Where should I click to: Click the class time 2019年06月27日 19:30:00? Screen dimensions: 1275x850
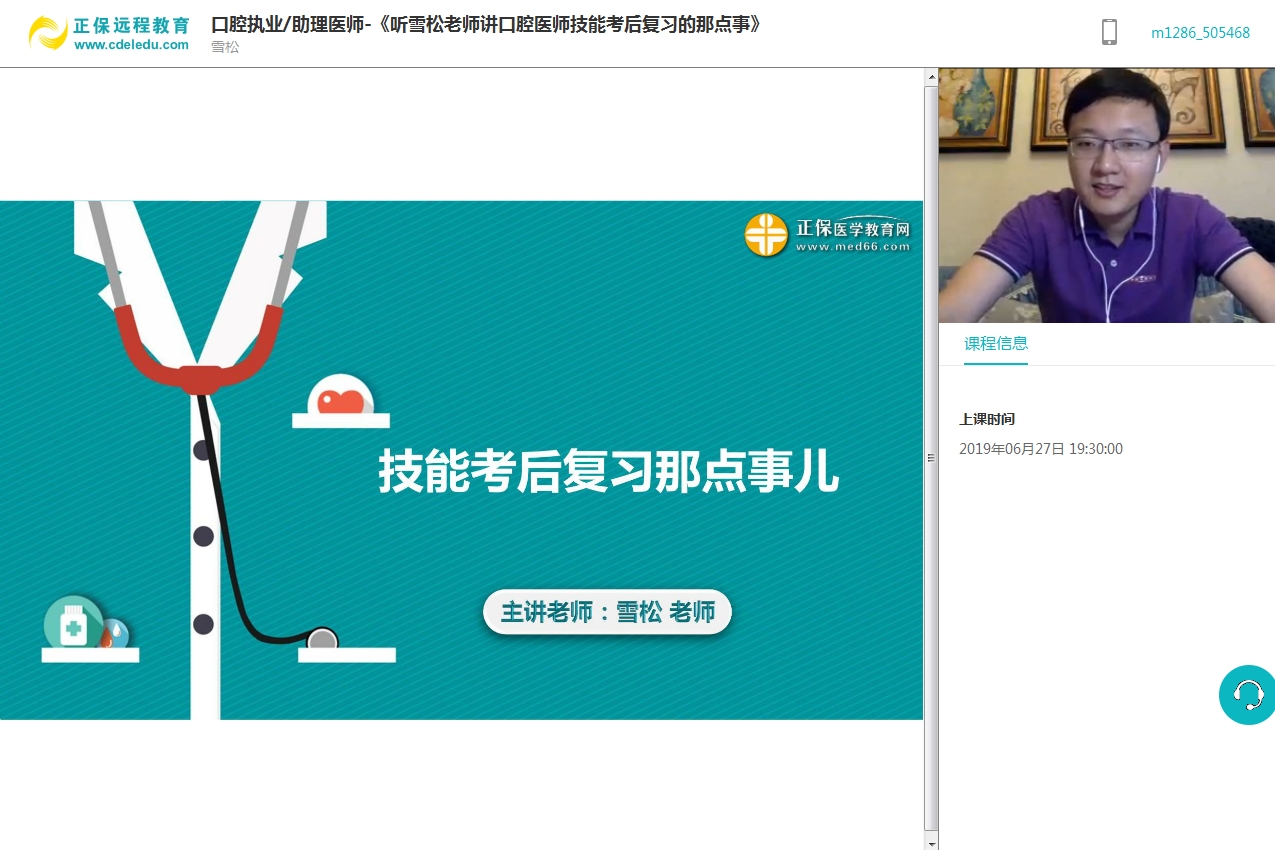pyautogui.click(x=1040, y=449)
